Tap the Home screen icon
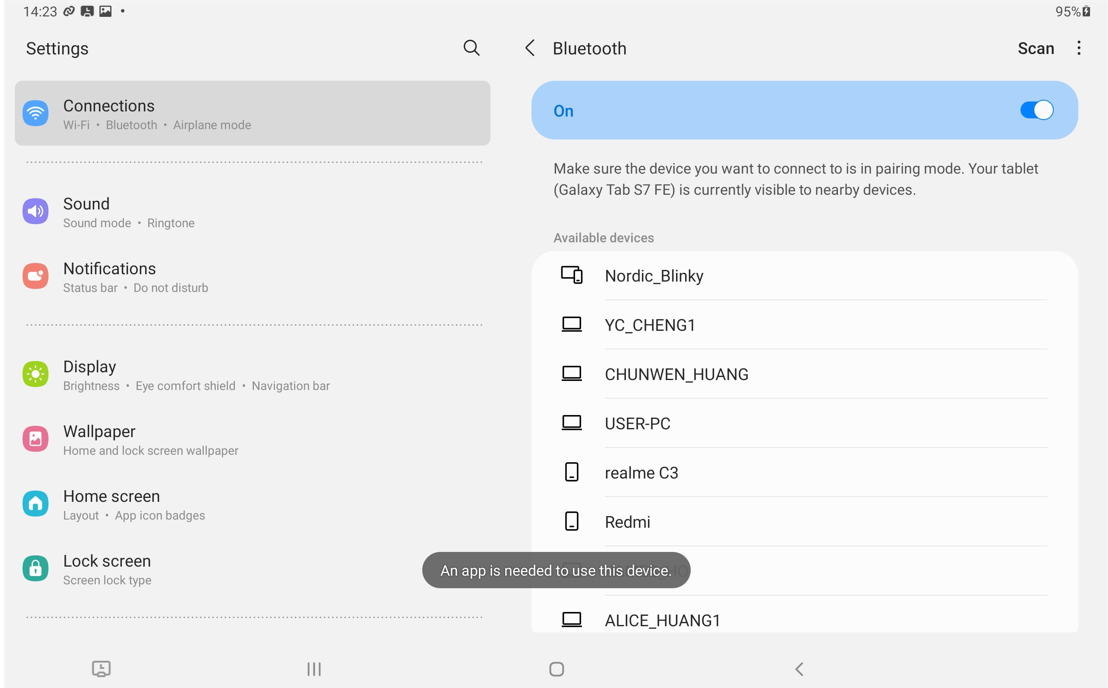The height and width of the screenshot is (688, 1108). point(35,504)
